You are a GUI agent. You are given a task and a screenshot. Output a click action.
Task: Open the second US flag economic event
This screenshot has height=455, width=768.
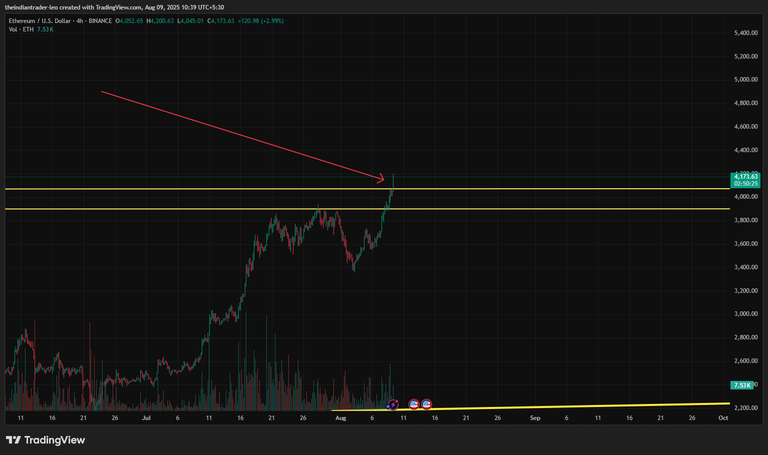(427, 405)
